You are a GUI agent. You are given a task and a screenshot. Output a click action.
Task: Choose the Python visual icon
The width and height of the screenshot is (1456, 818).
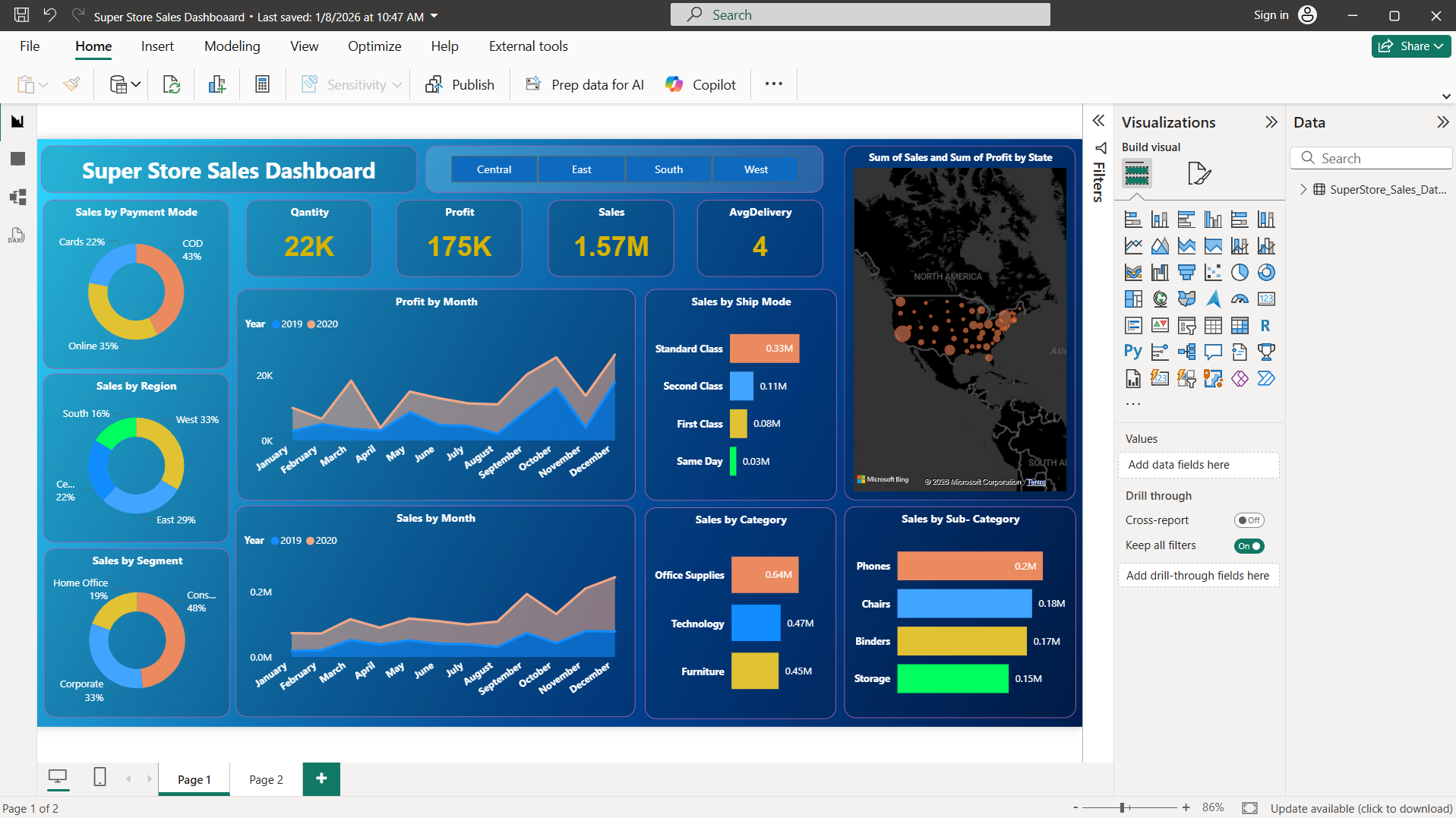pyautogui.click(x=1132, y=352)
